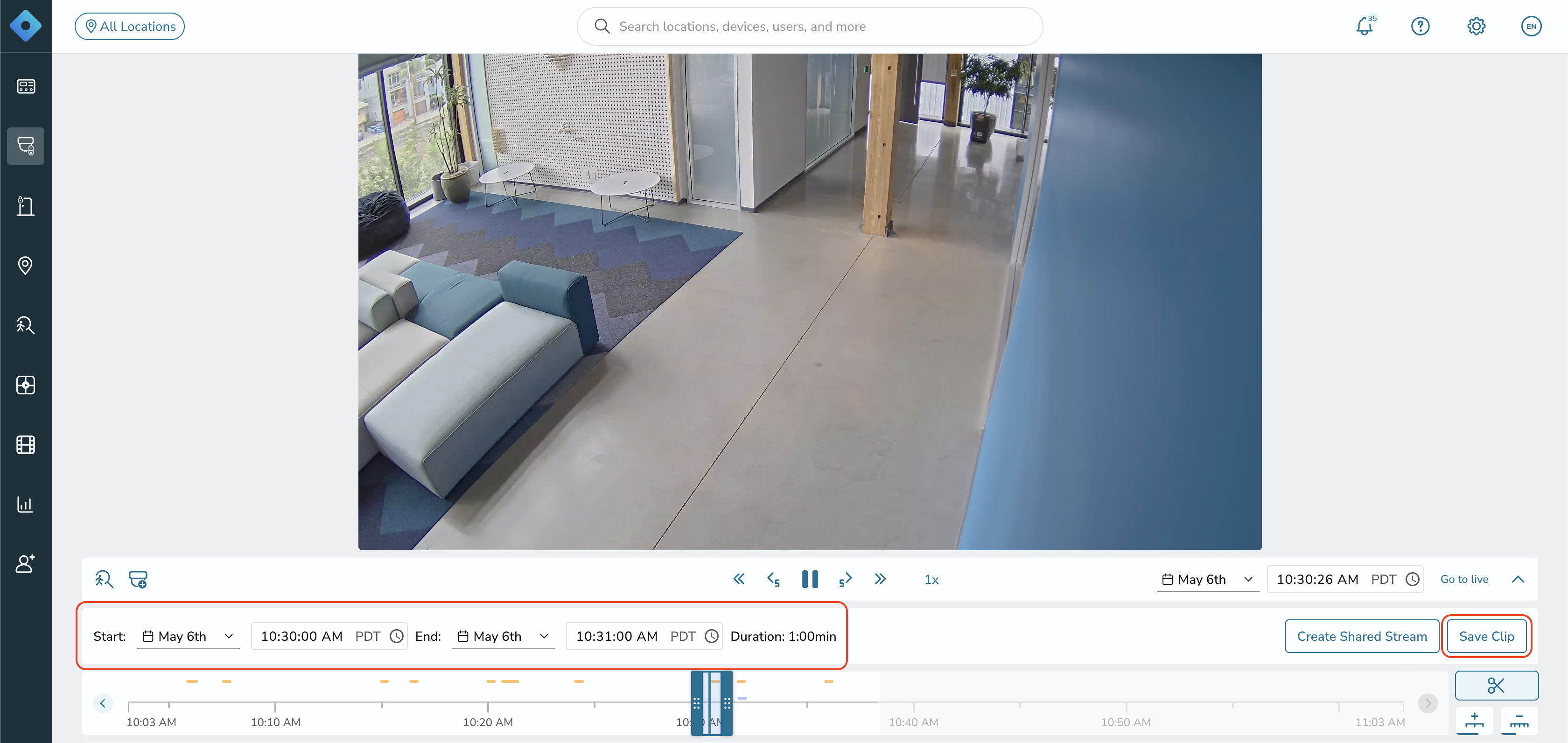
Task: Open the analytics bar chart icon
Action: click(x=26, y=504)
